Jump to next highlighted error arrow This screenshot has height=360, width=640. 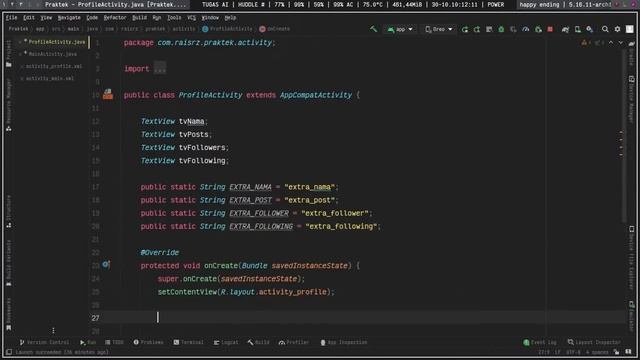point(620,42)
